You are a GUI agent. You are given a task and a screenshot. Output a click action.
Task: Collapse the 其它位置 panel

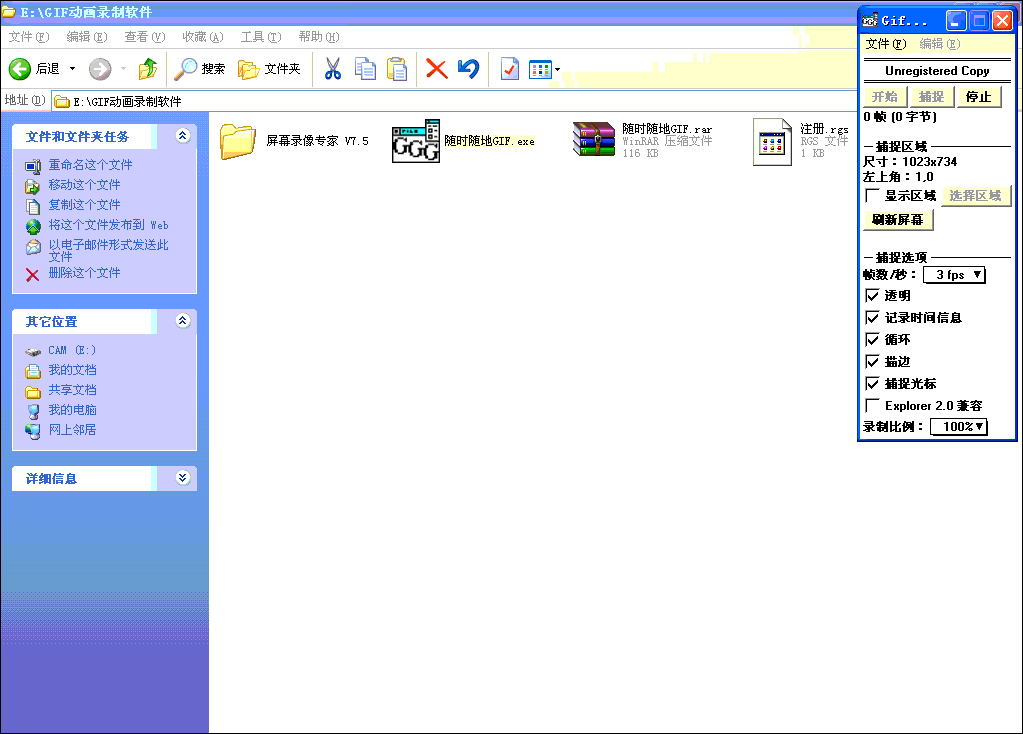[183, 321]
